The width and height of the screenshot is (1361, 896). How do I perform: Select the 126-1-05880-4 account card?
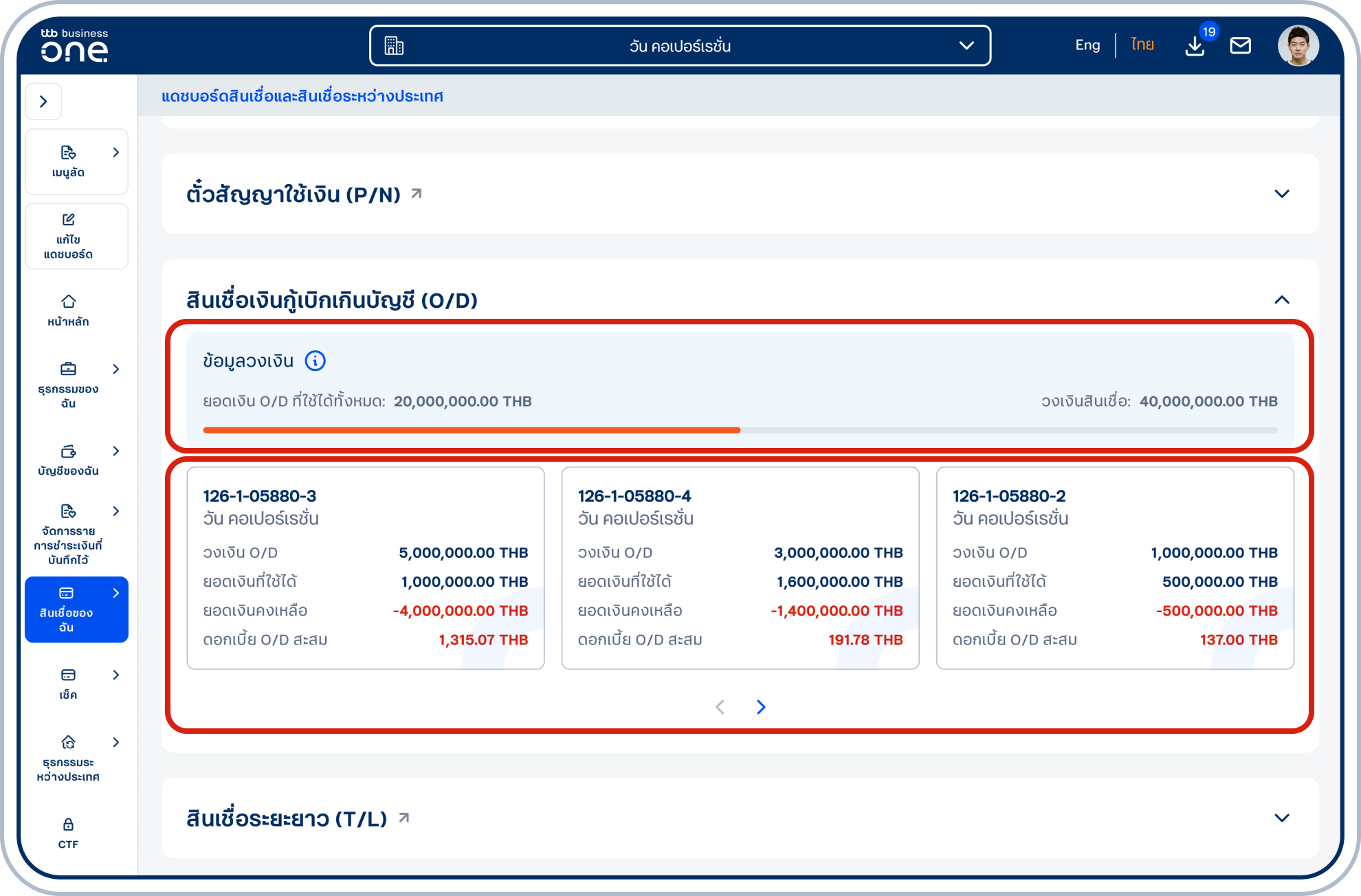[x=740, y=568]
